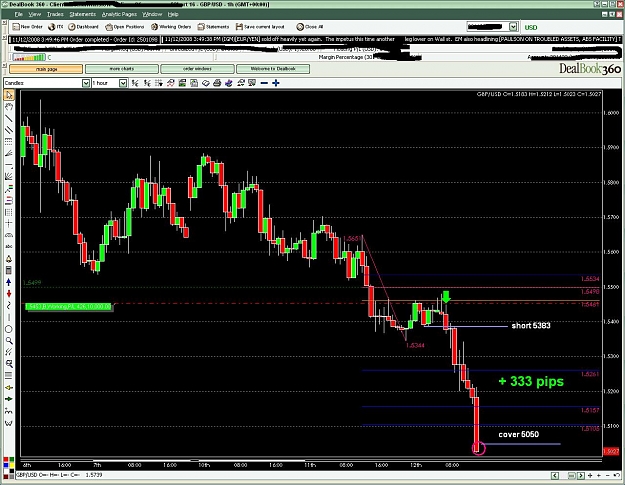Screen dimensions: 625x485
Task: Select the magnifier zoom tool
Action: [9, 341]
